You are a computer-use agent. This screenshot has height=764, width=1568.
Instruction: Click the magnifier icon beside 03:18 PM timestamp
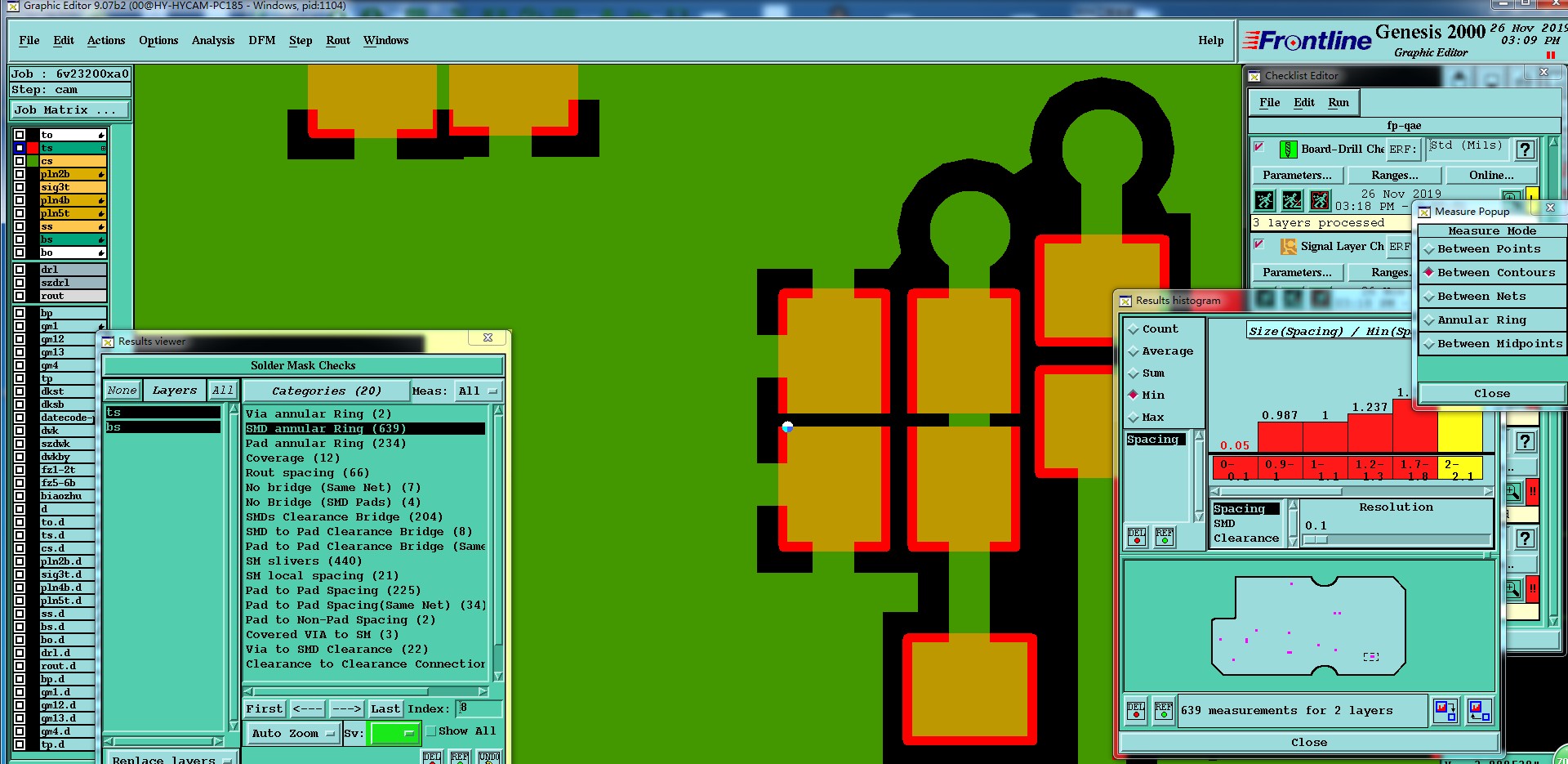point(1511,197)
